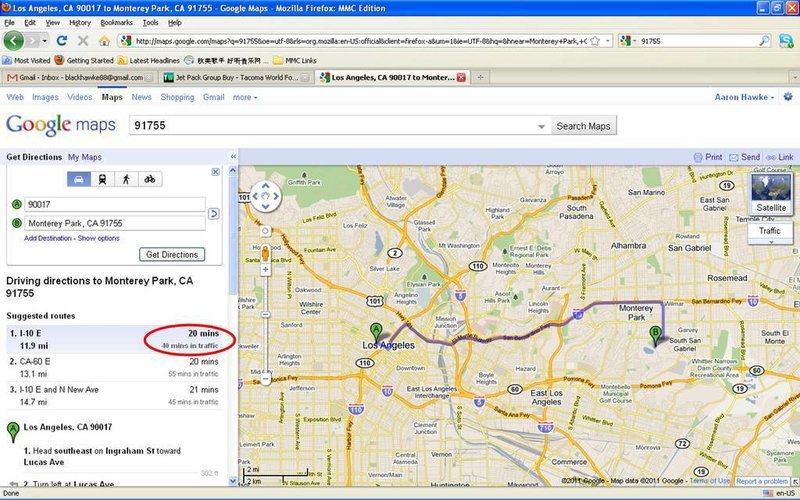The height and width of the screenshot is (500, 800).
Task: Click the search magnifier in Firefox search box
Action: coord(764,41)
